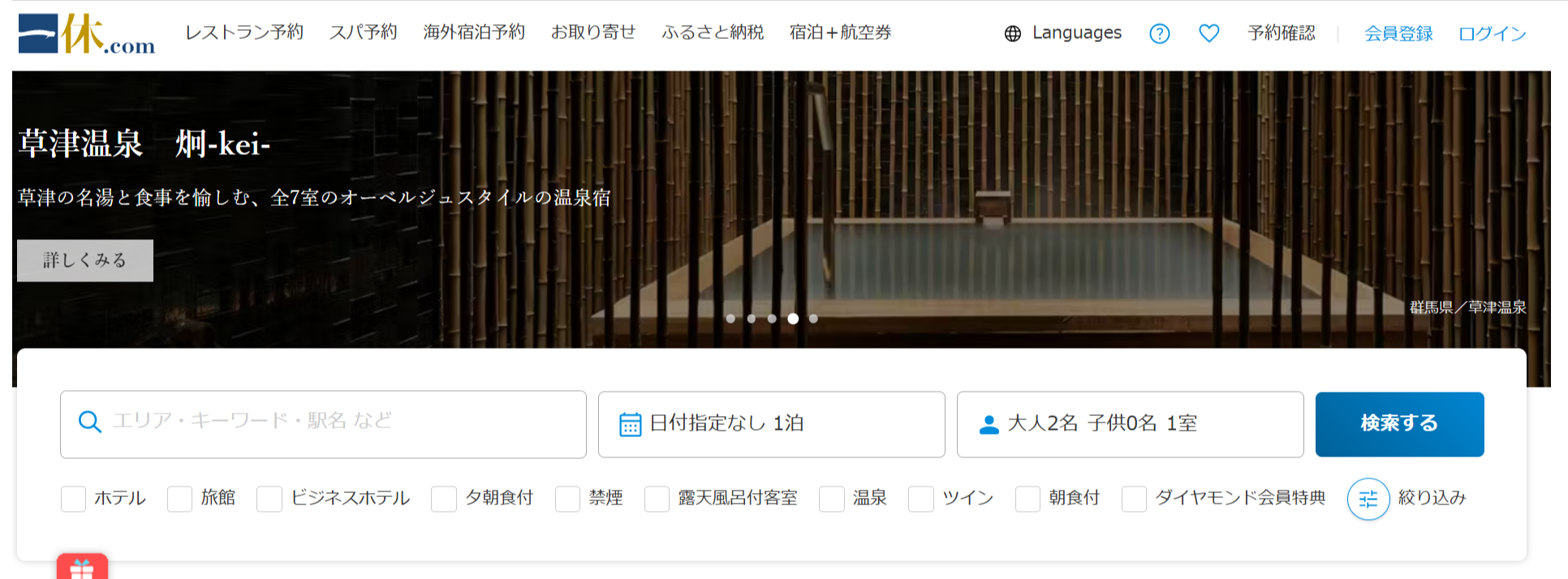Click the person icon in guests field
Viewport: 1568px width, 579px height.
(x=989, y=424)
